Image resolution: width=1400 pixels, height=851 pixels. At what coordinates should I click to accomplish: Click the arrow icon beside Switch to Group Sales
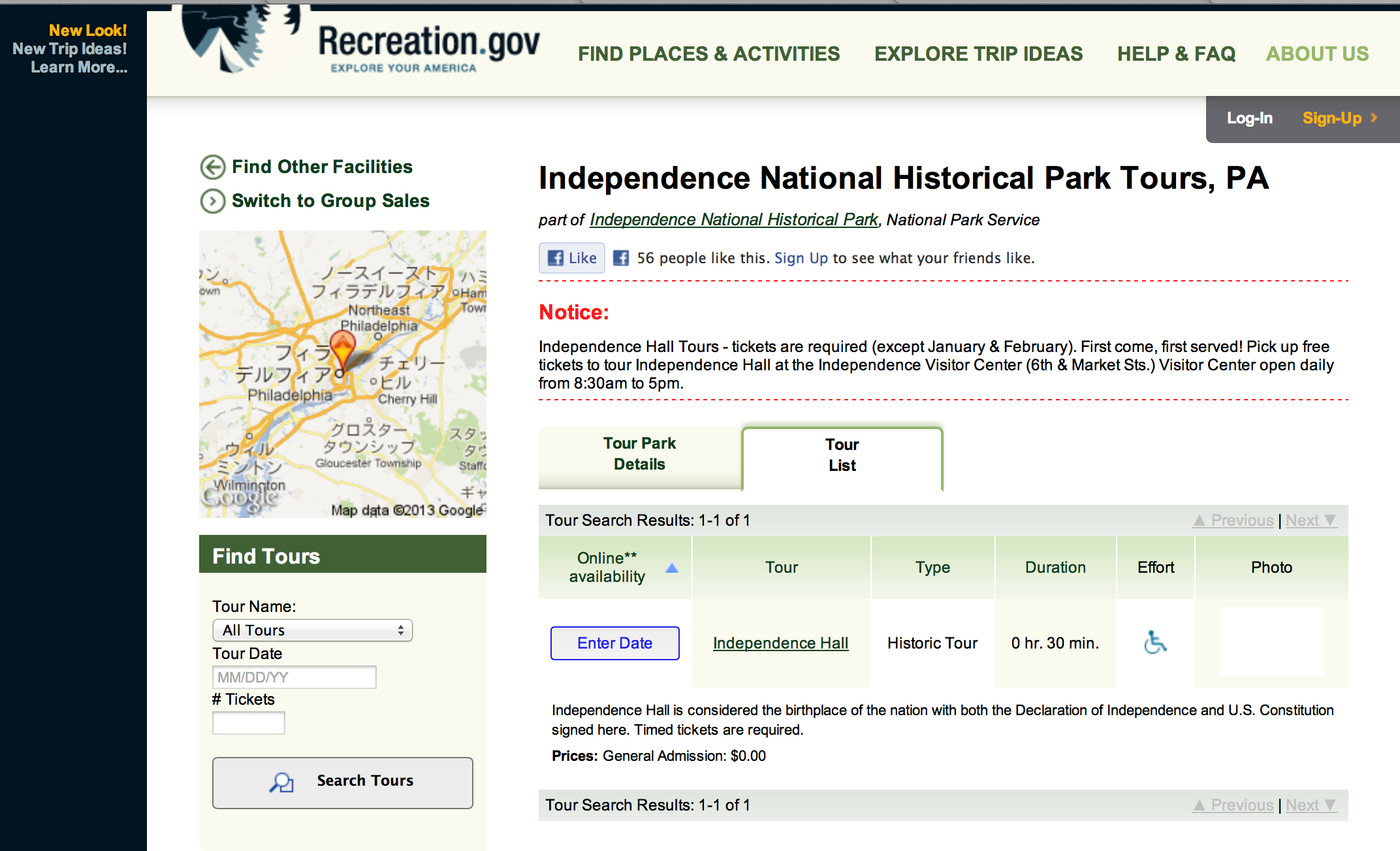point(213,201)
